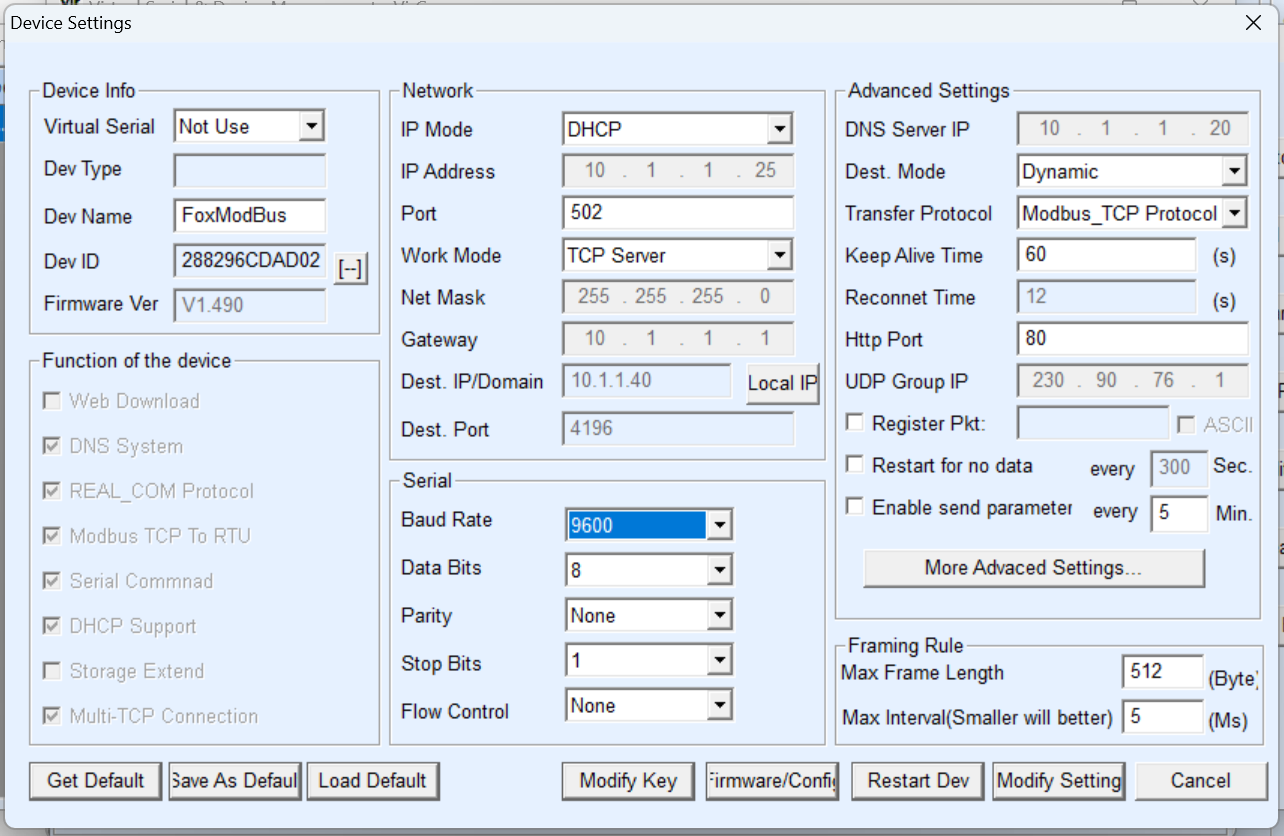
Task: Check the Enable send parameter option
Action: tap(855, 507)
